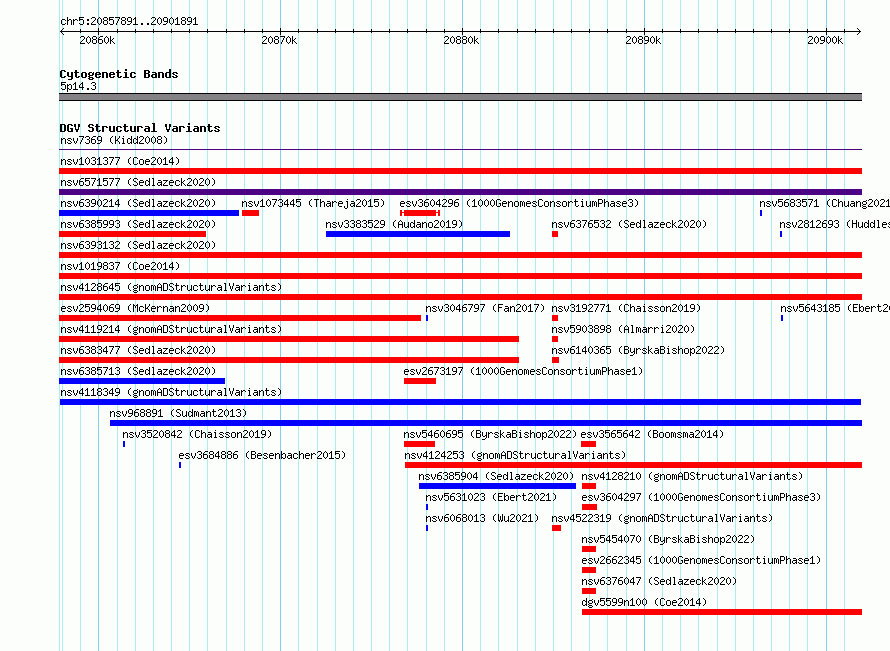Image resolution: width=890 pixels, height=651 pixels.
Task: Open esv3604297 (1000GenomesConsortiumPhase3) label
Action: click(701, 497)
